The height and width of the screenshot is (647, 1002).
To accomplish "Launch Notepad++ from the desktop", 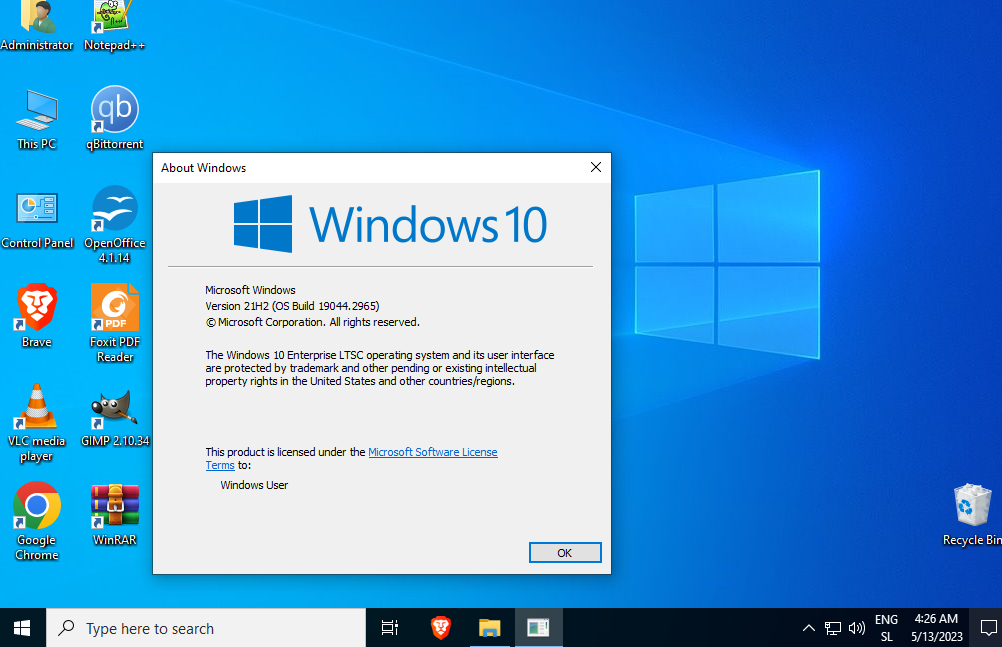I will [114, 26].
